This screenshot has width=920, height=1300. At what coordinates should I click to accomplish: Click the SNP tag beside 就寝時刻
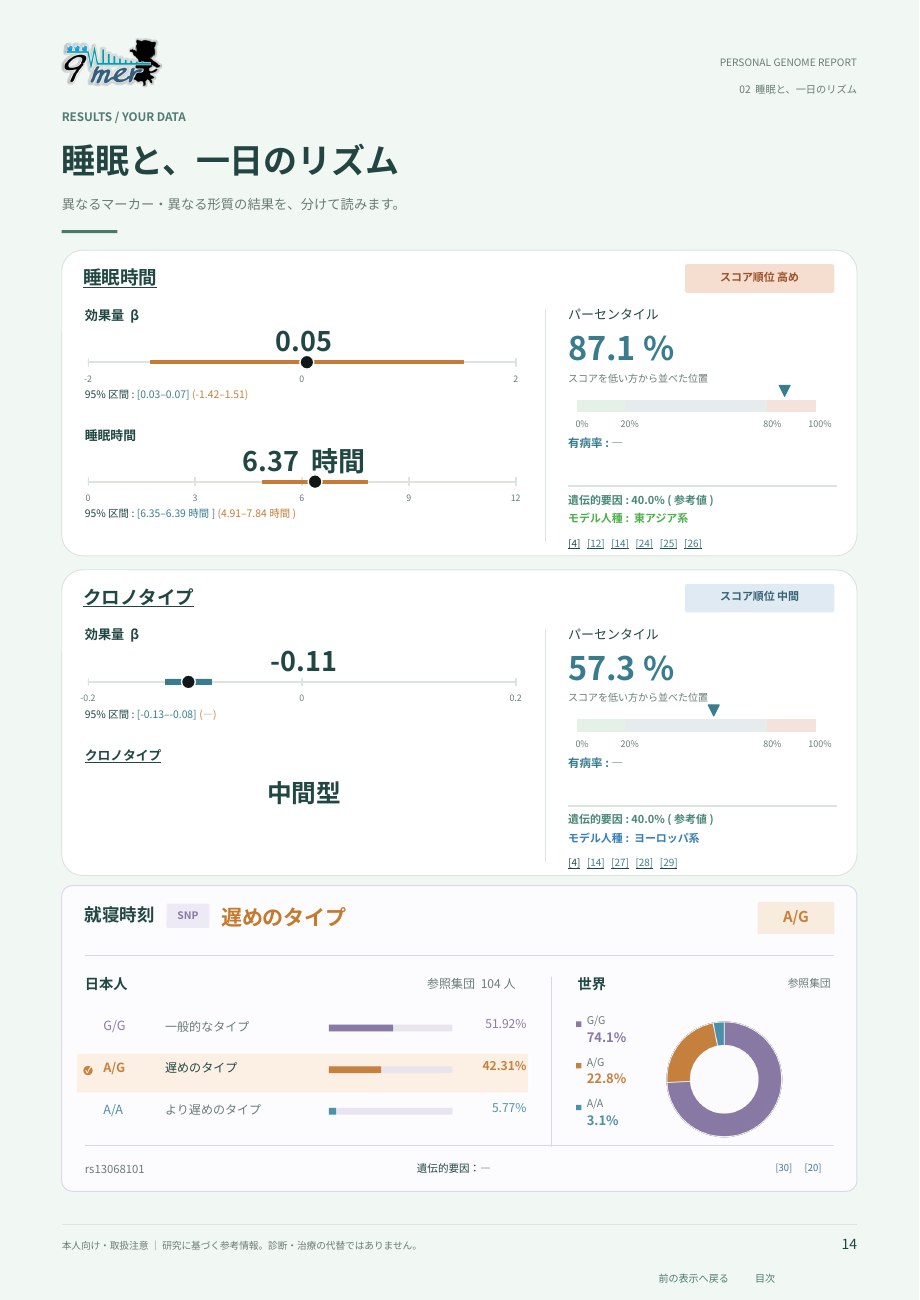pyautogui.click(x=188, y=915)
